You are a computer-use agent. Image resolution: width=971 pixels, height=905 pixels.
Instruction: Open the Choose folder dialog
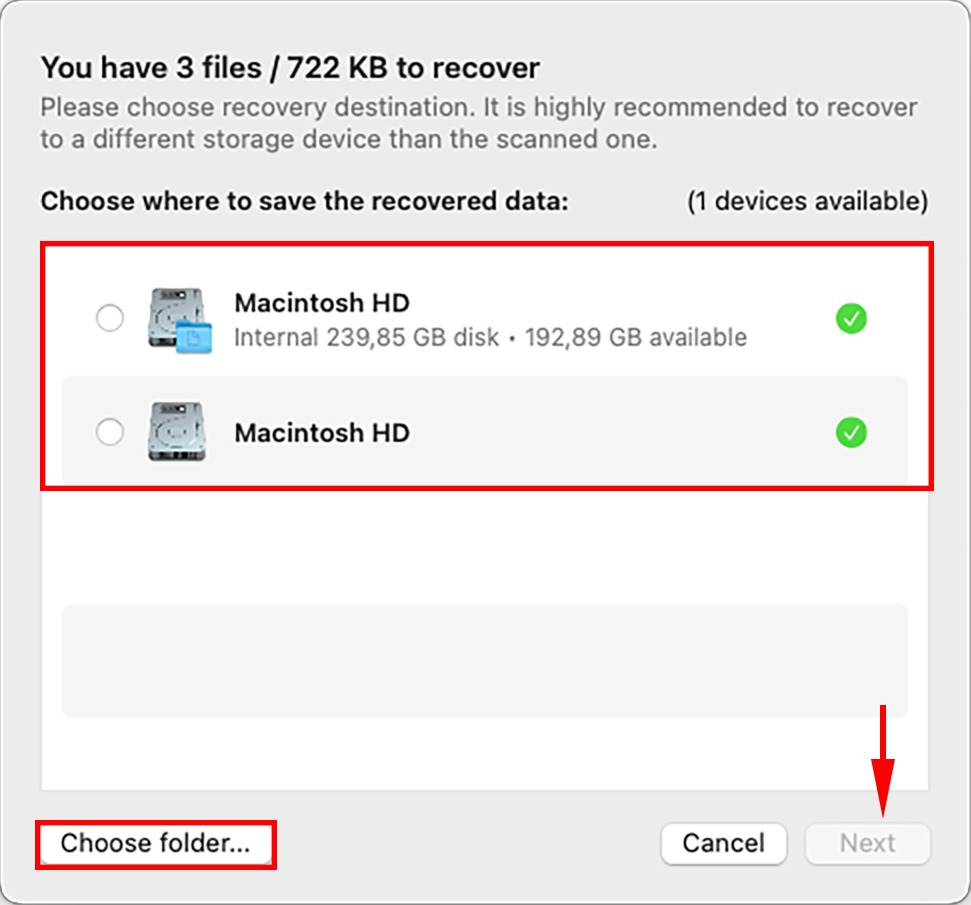(155, 843)
